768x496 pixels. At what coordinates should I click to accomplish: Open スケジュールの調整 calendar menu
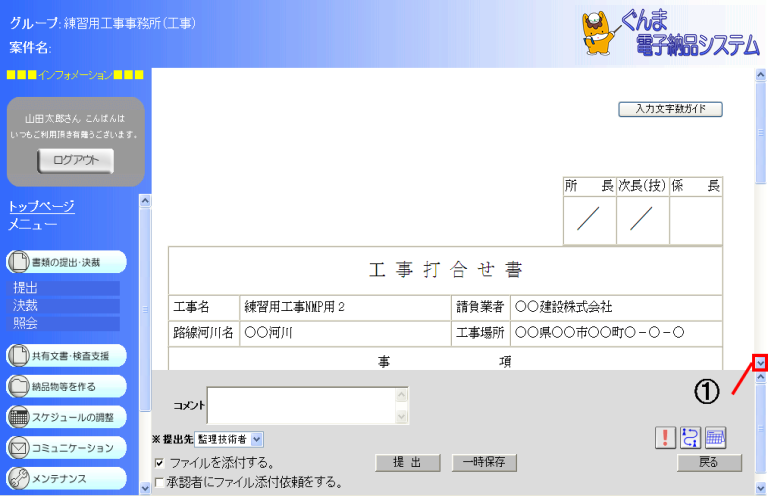67,417
